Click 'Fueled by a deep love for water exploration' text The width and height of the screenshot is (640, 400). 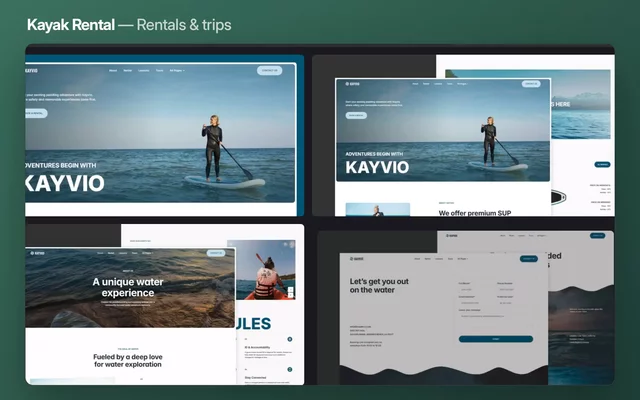point(128,360)
